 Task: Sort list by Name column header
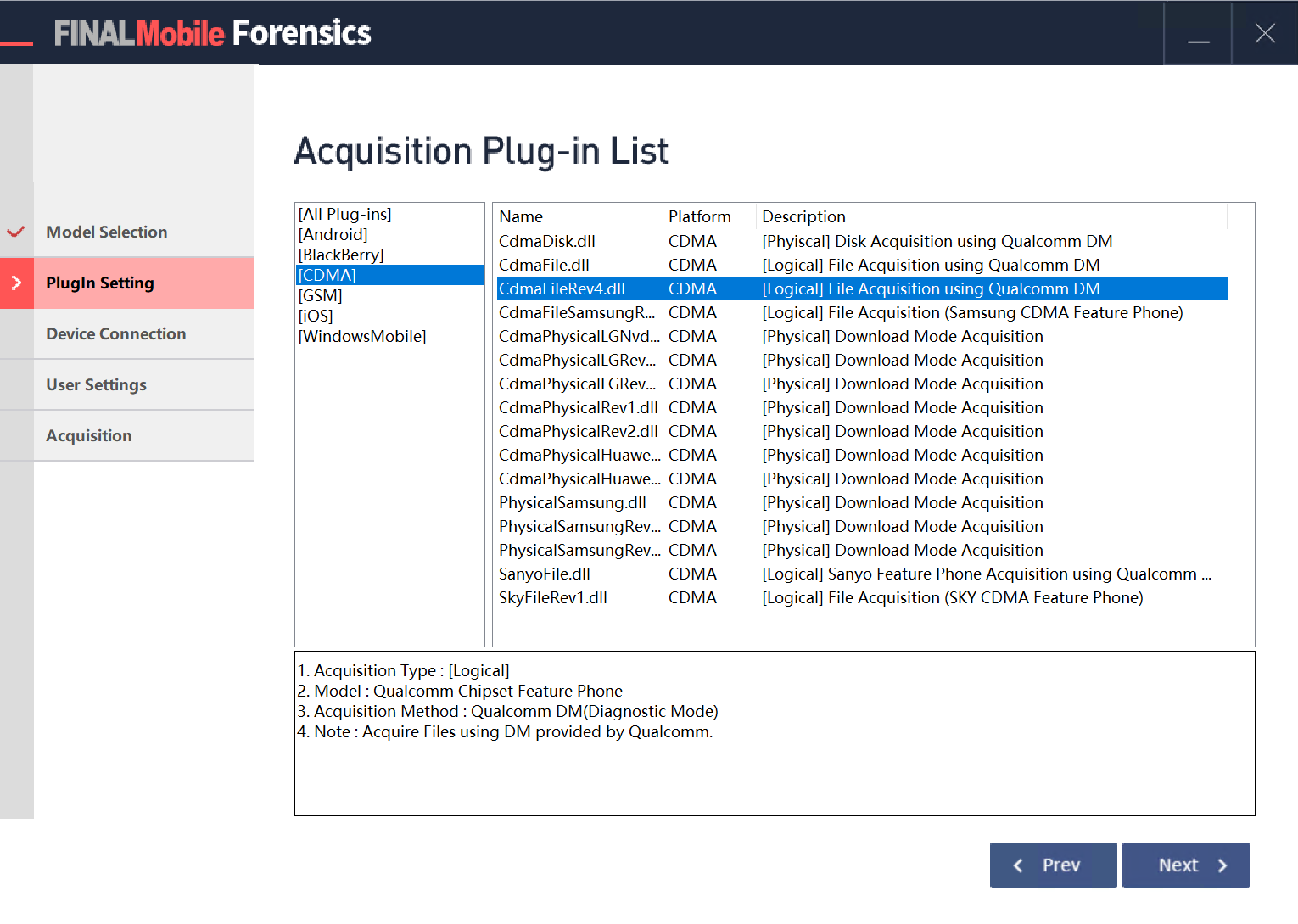(578, 216)
